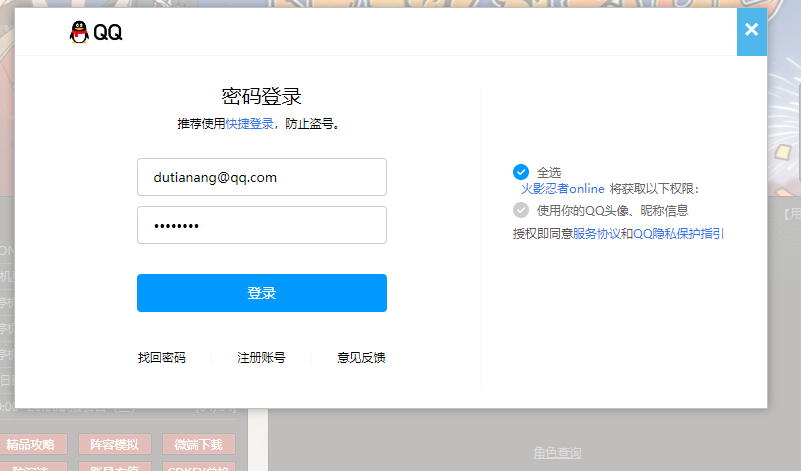Click 微端下载 button in background page
This screenshot has height=471, width=801.
pyautogui.click(x=199, y=444)
